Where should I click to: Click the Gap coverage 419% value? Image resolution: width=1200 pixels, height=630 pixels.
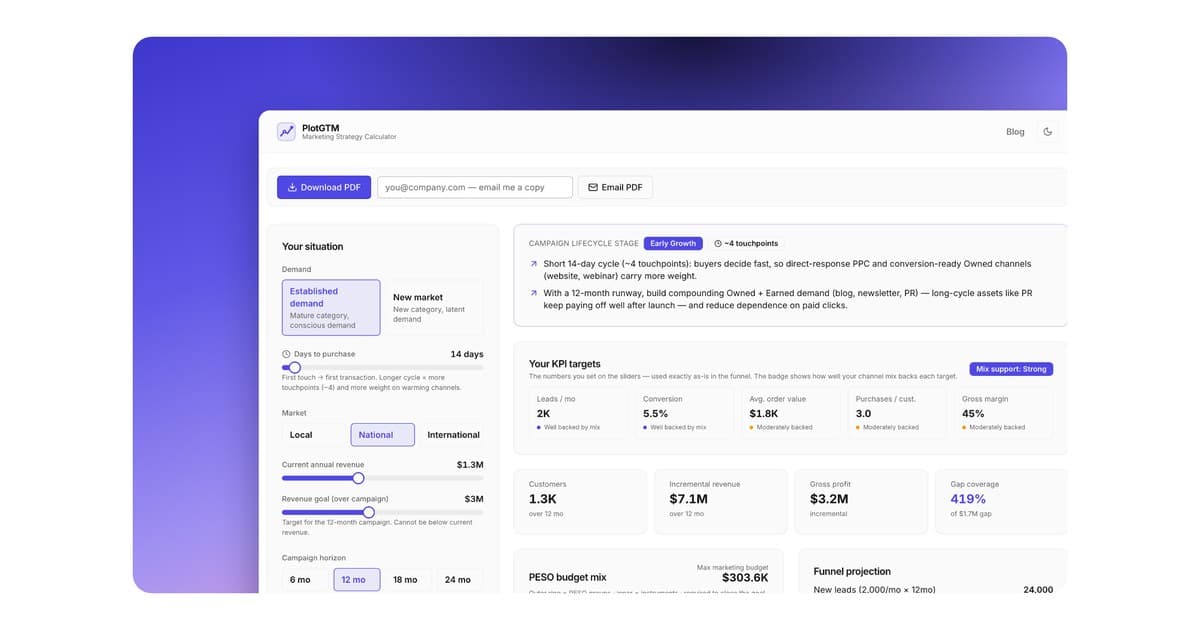968,499
